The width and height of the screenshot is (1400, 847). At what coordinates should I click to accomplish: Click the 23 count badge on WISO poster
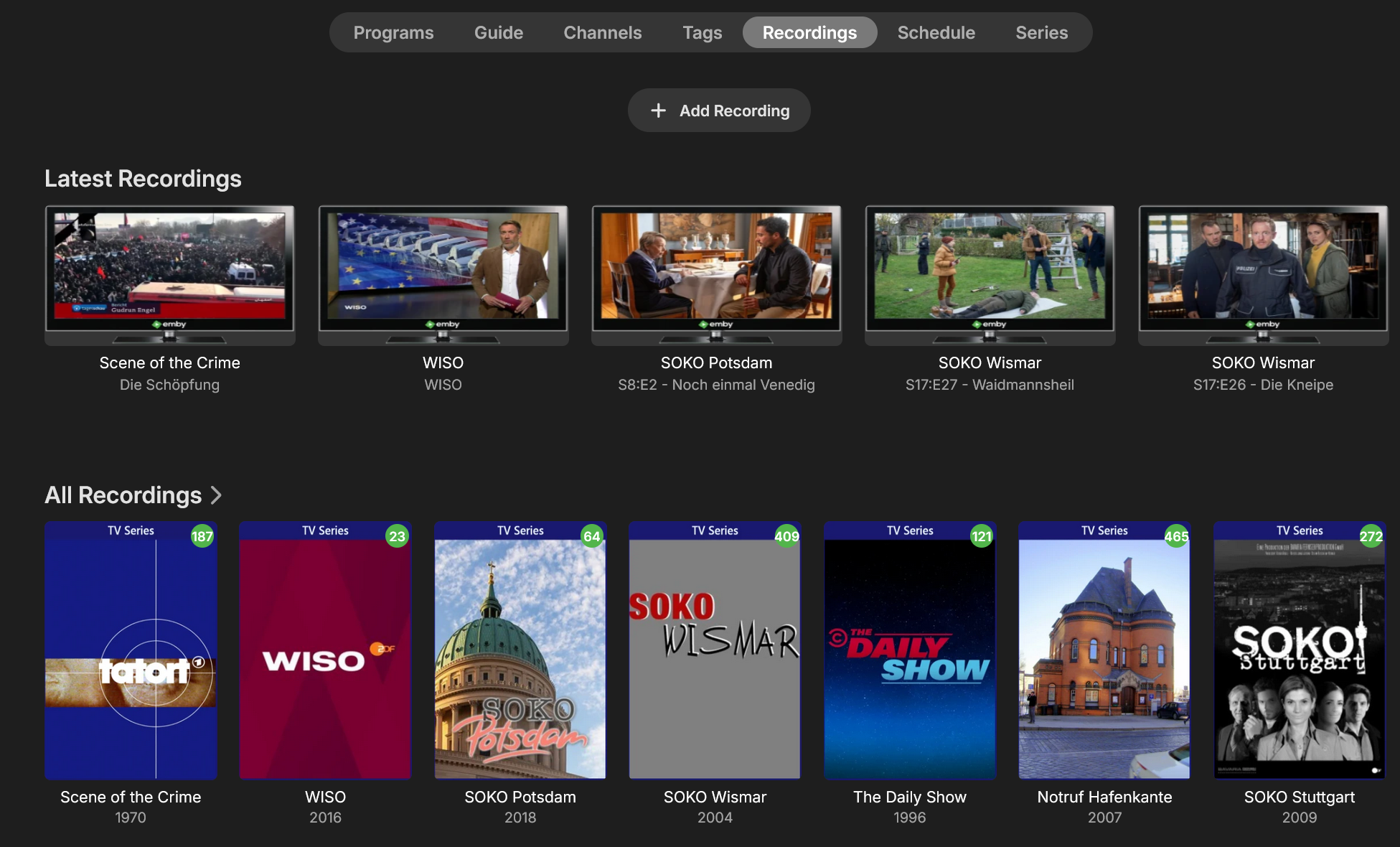click(397, 536)
